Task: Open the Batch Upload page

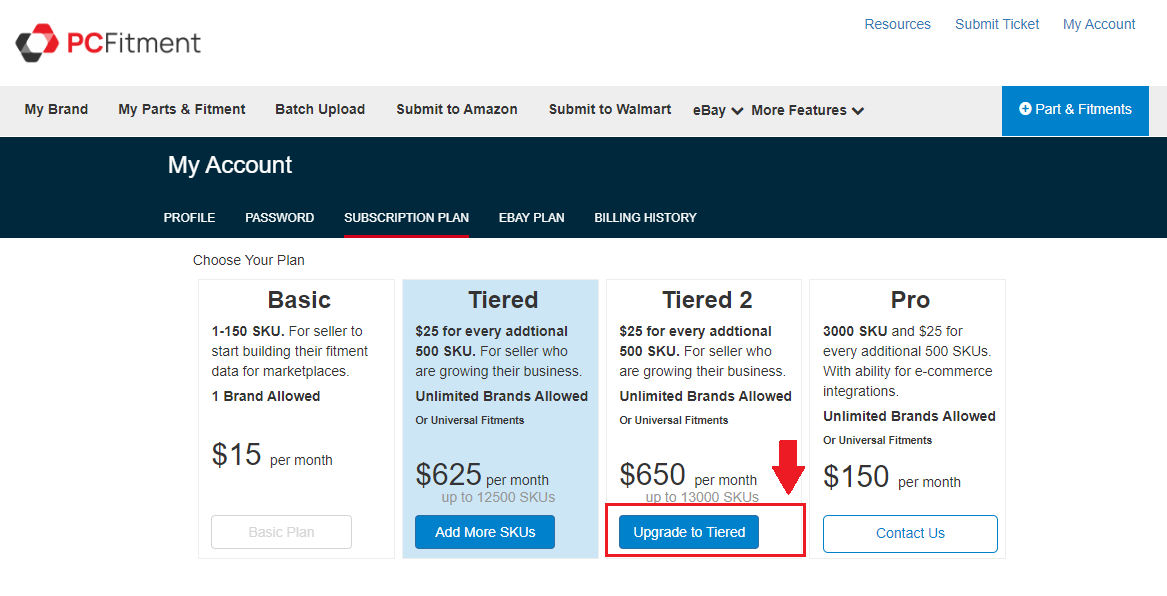Action: point(320,109)
